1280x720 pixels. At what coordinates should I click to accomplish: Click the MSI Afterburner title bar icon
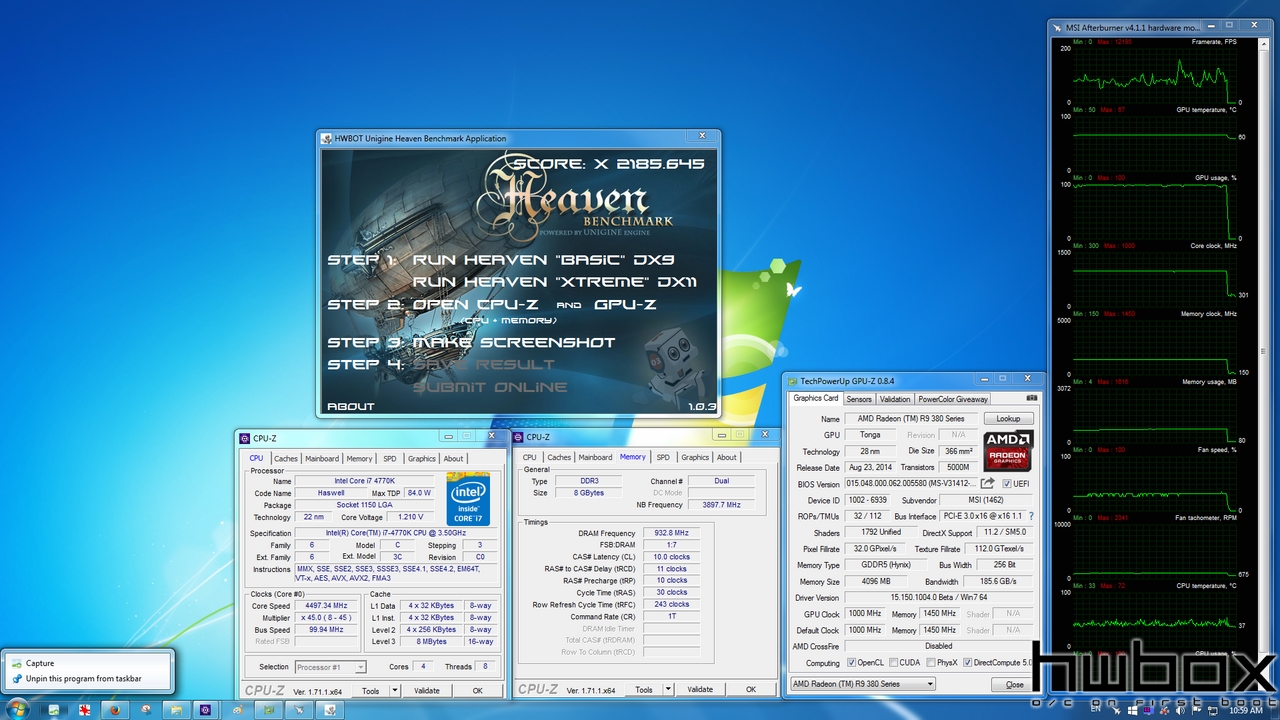pyautogui.click(x=1057, y=28)
